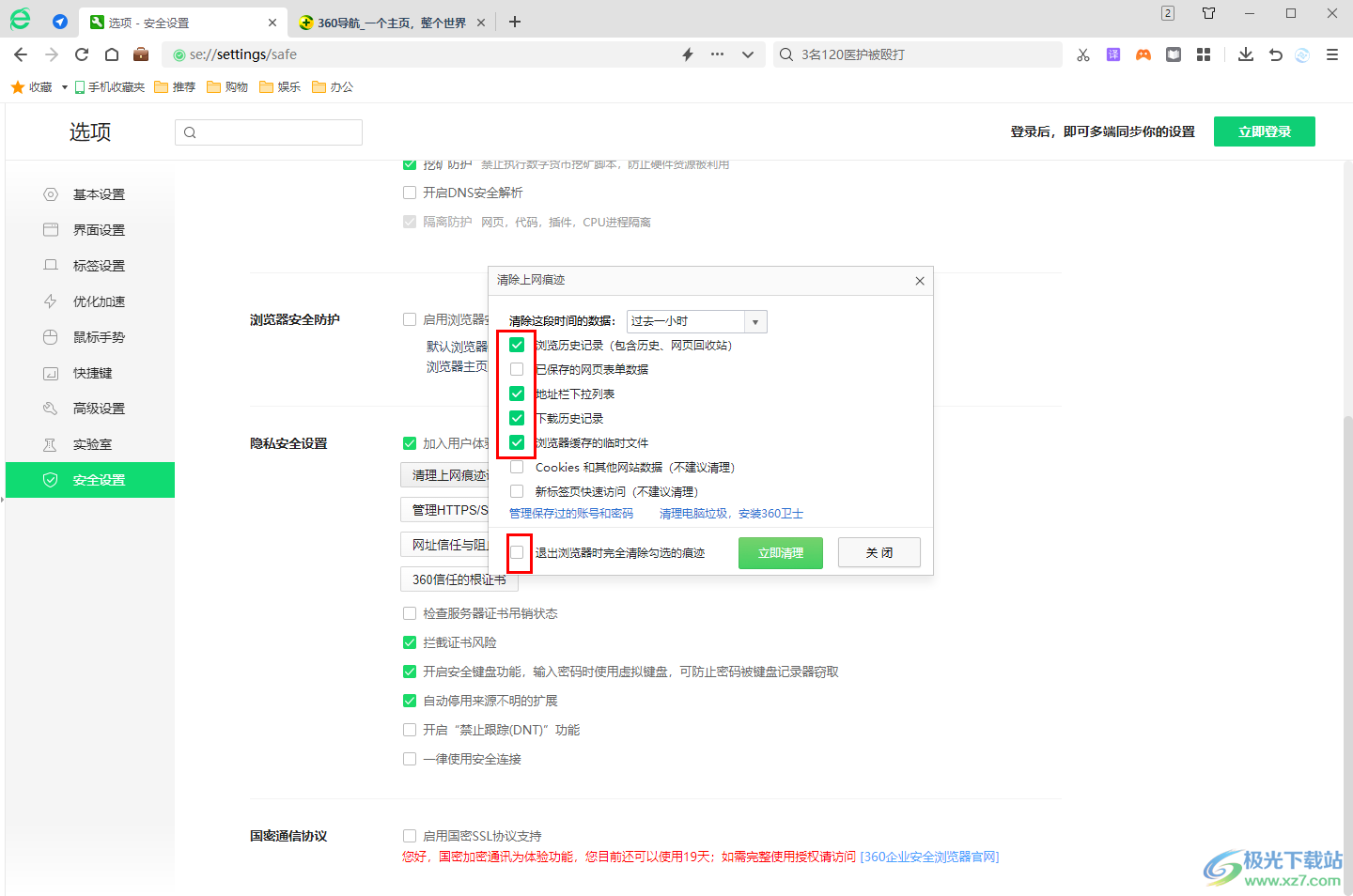Click the 关闭 button in dialog
This screenshot has width=1353, height=896.
pos(879,552)
